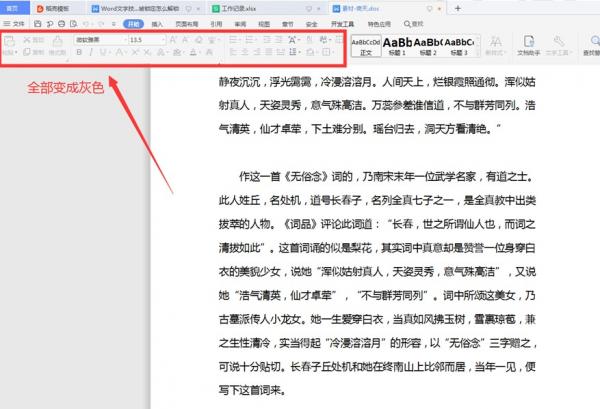Switch to the 工作记录.xlsx document tab
This screenshot has width=600, height=409.
[267, 8]
